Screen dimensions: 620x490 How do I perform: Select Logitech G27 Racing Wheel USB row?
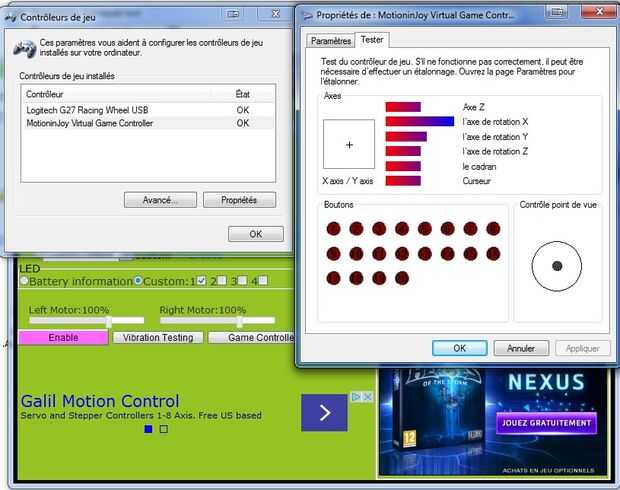click(x=147, y=110)
